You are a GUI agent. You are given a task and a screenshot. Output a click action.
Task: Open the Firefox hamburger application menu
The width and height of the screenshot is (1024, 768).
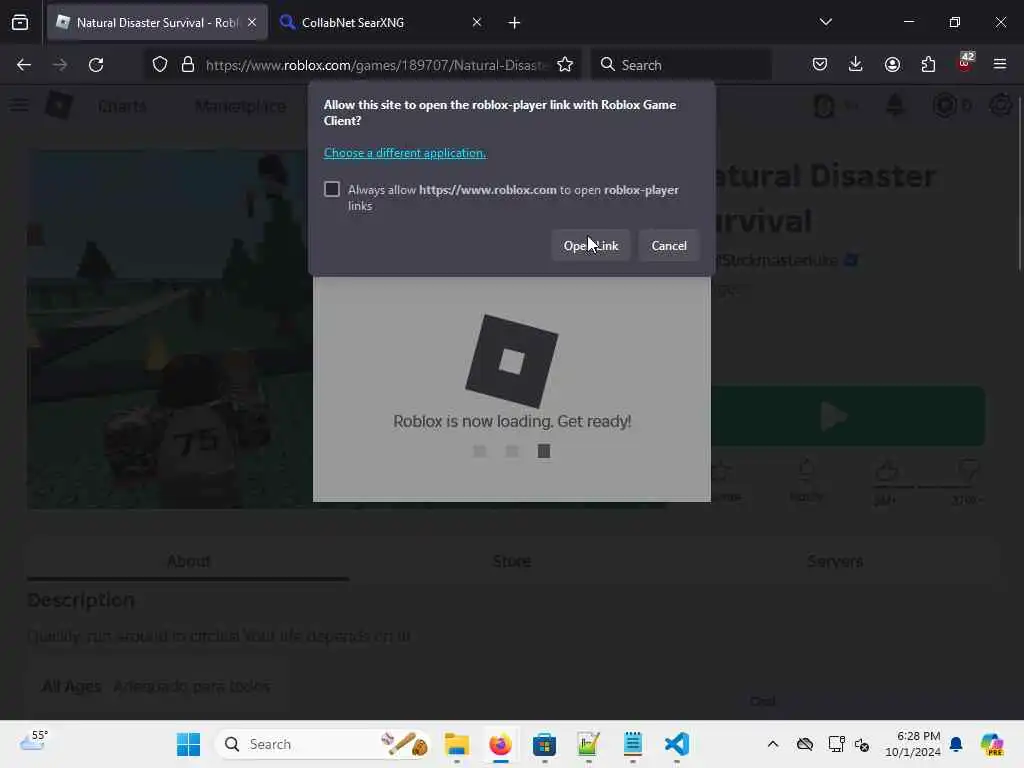pyautogui.click(x=1000, y=64)
